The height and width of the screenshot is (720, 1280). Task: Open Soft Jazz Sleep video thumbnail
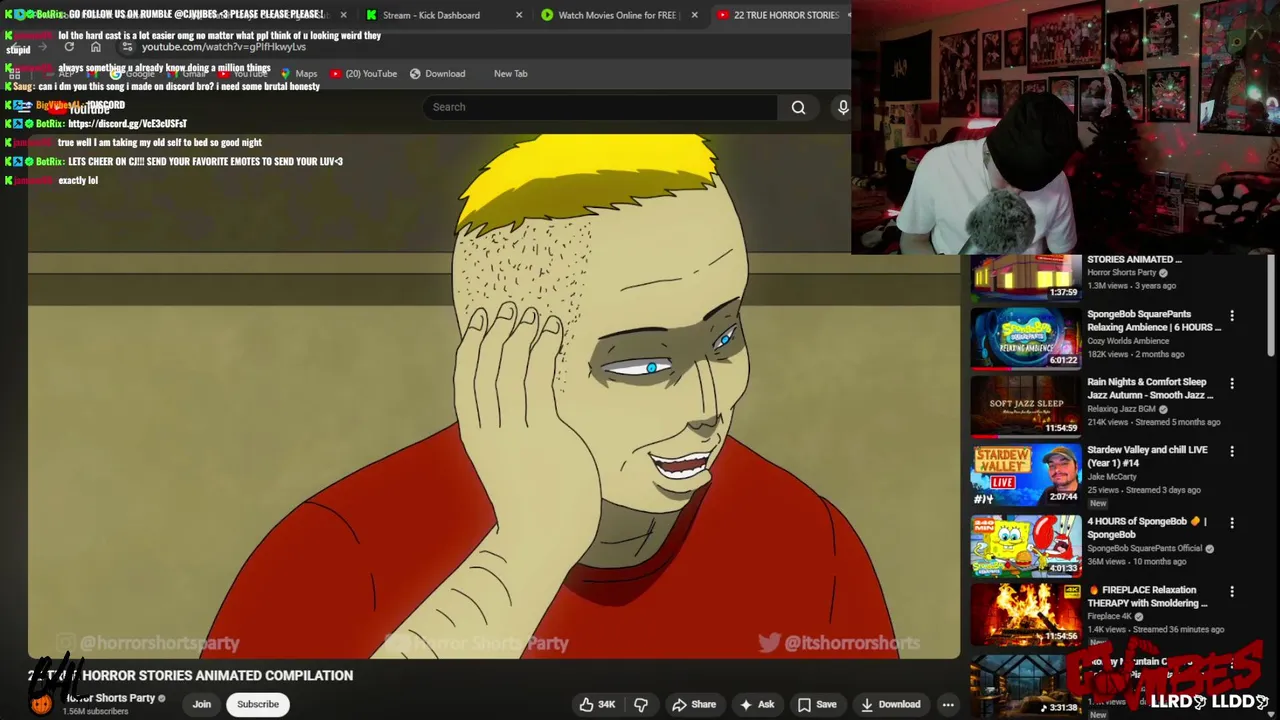1026,406
